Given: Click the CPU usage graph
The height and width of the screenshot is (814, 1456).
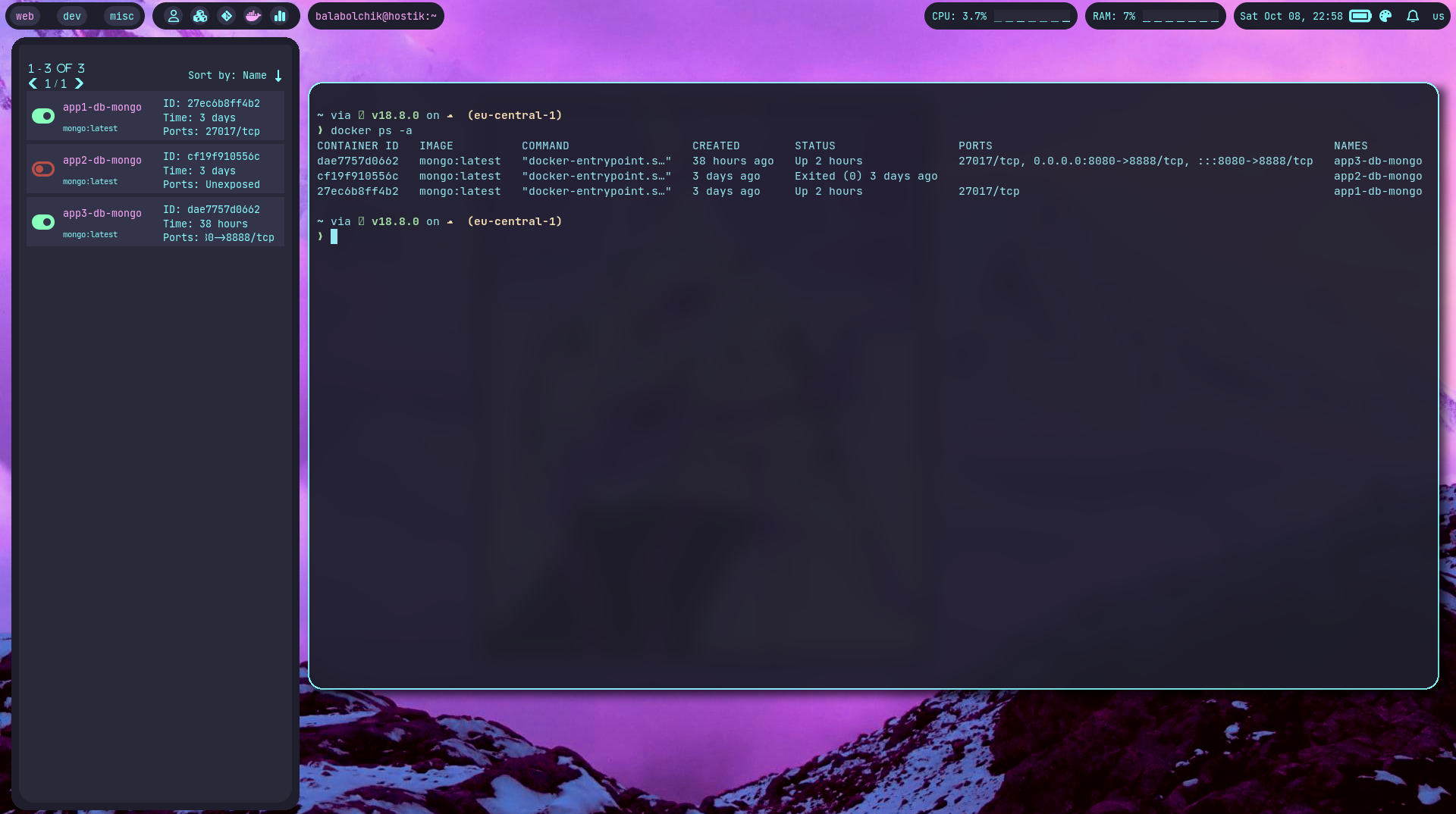Looking at the screenshot, I should tap(1032, 16).
